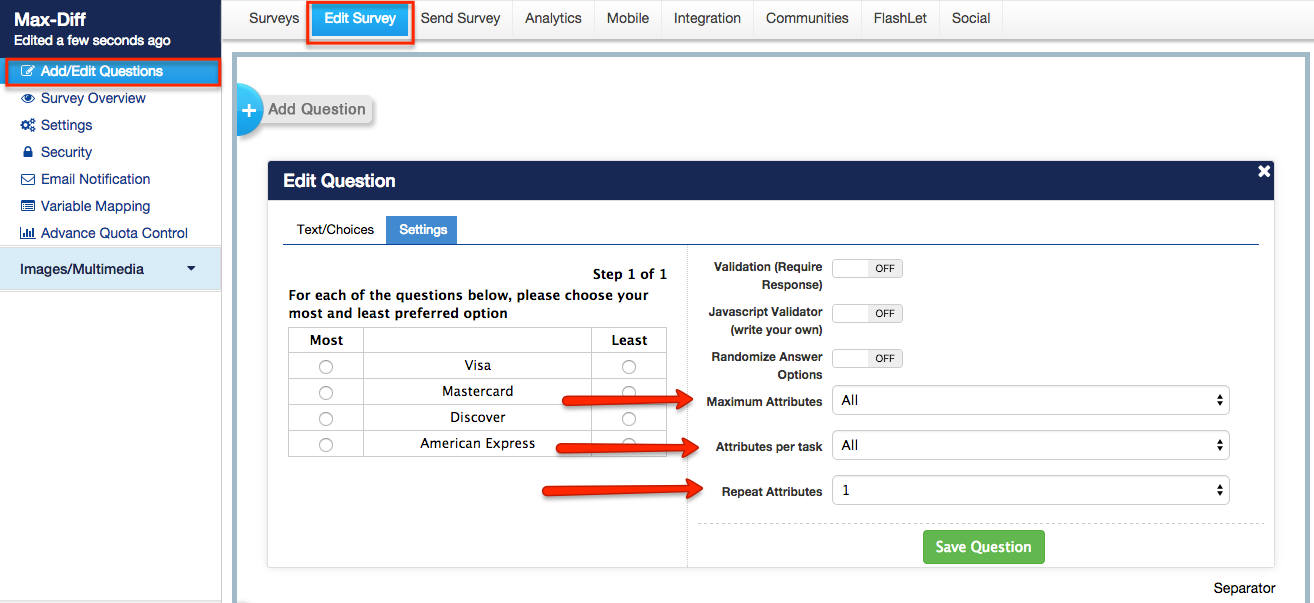Open the Repeat Attributes dropdown

click(x=1031, y=490)
